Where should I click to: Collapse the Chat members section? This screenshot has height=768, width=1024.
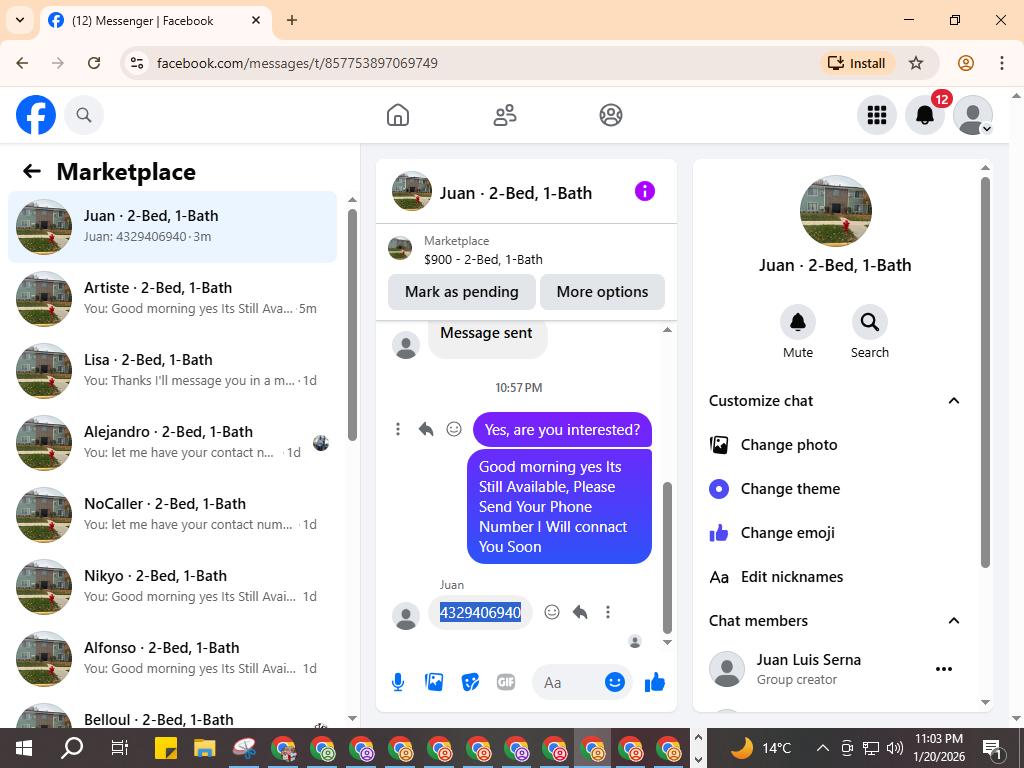pos(953,620)
